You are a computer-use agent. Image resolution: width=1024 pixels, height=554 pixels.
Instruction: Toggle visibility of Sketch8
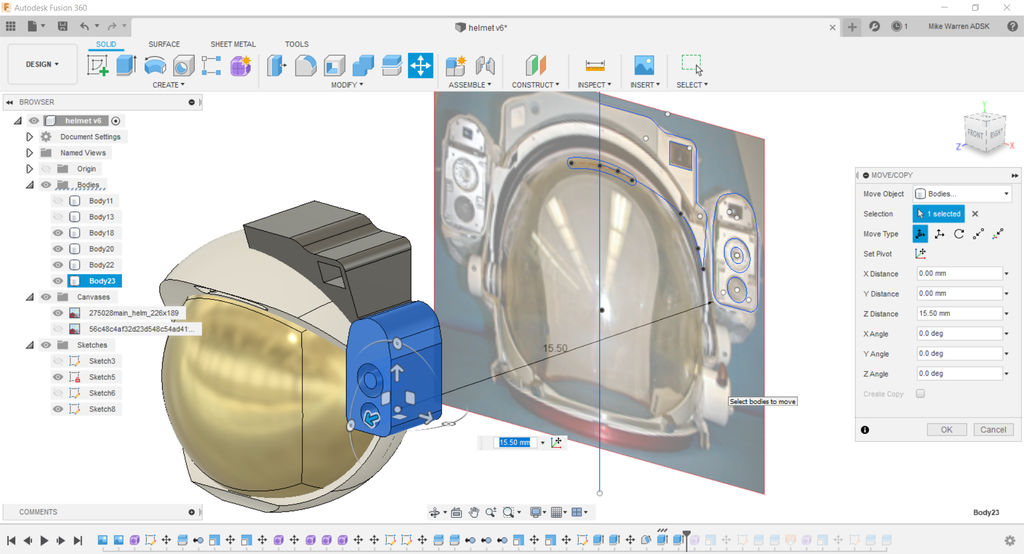coord(58,409)
